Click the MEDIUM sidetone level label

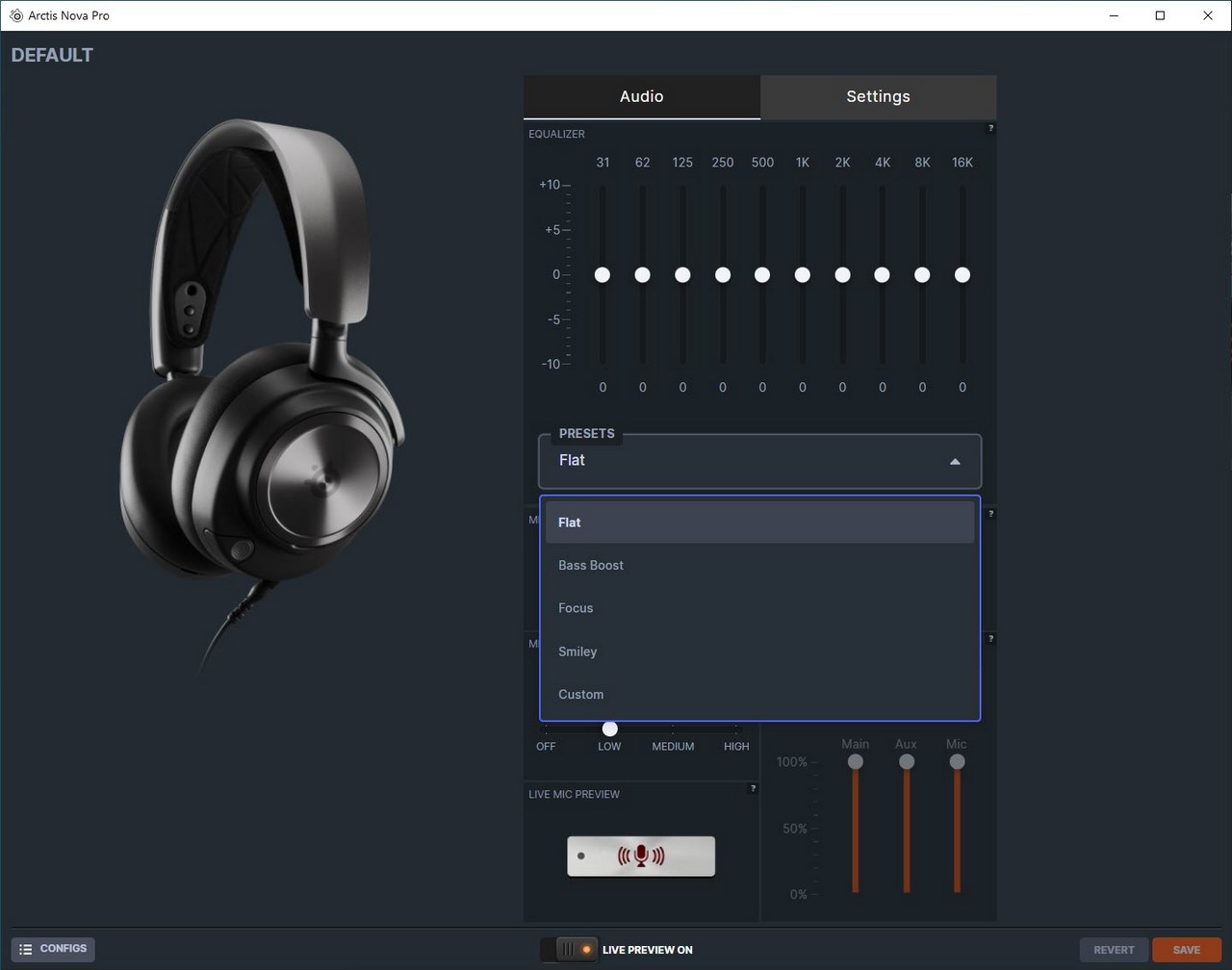673,747
